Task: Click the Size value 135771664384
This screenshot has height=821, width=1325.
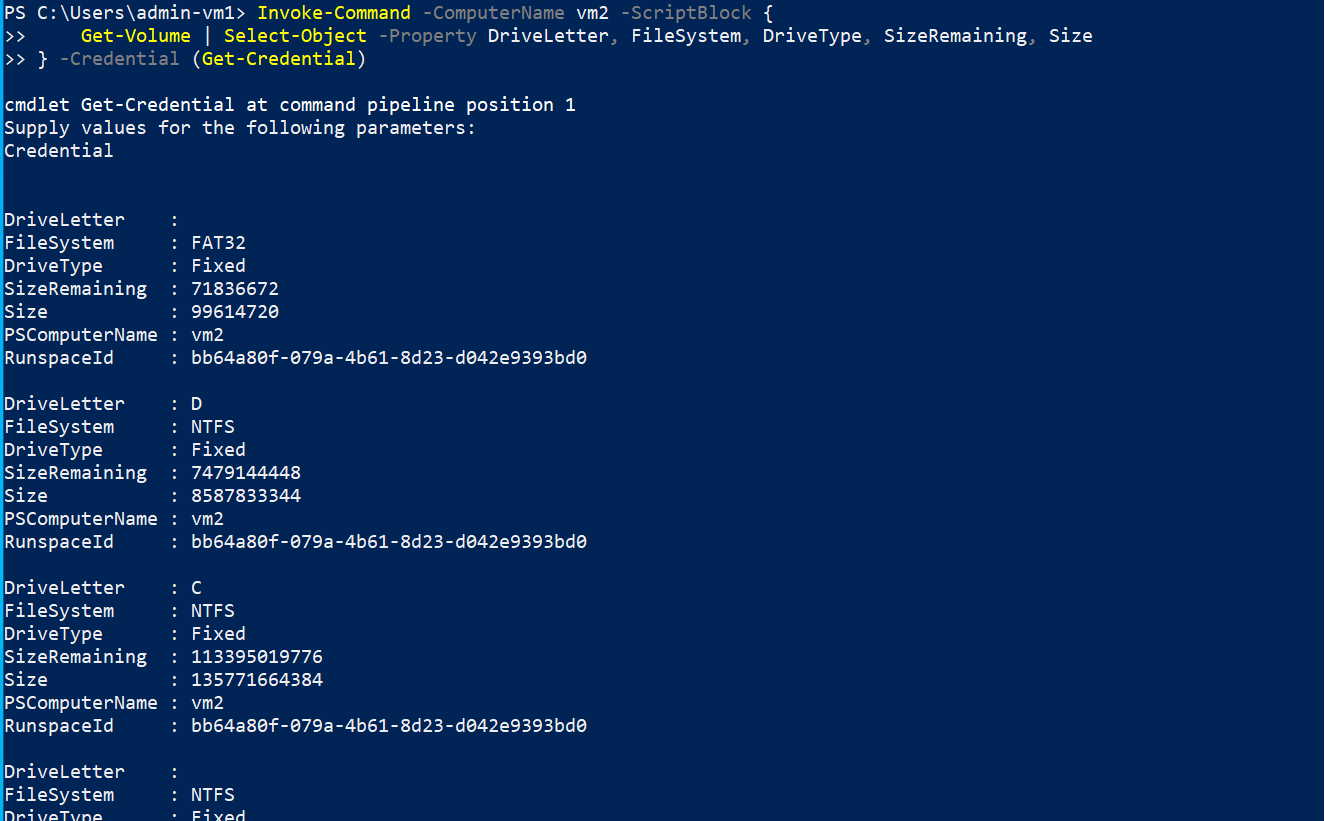Action: [x=257, y=680]
